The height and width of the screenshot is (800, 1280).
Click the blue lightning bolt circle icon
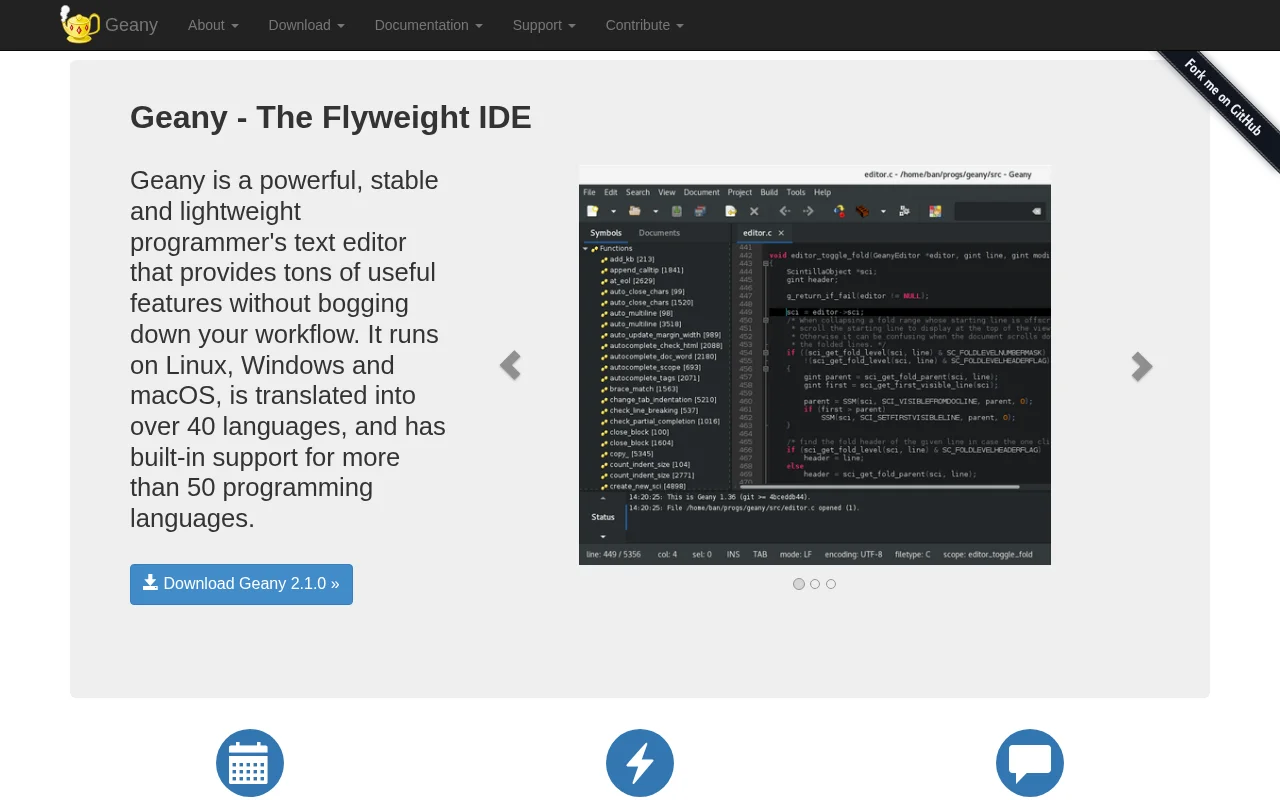pos(640,763)
